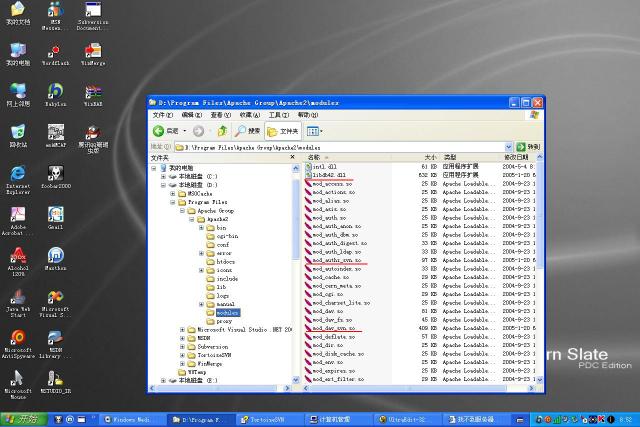Open the View (查看) menu
Viewport: 640px width, 427px height.
(221, 115)
